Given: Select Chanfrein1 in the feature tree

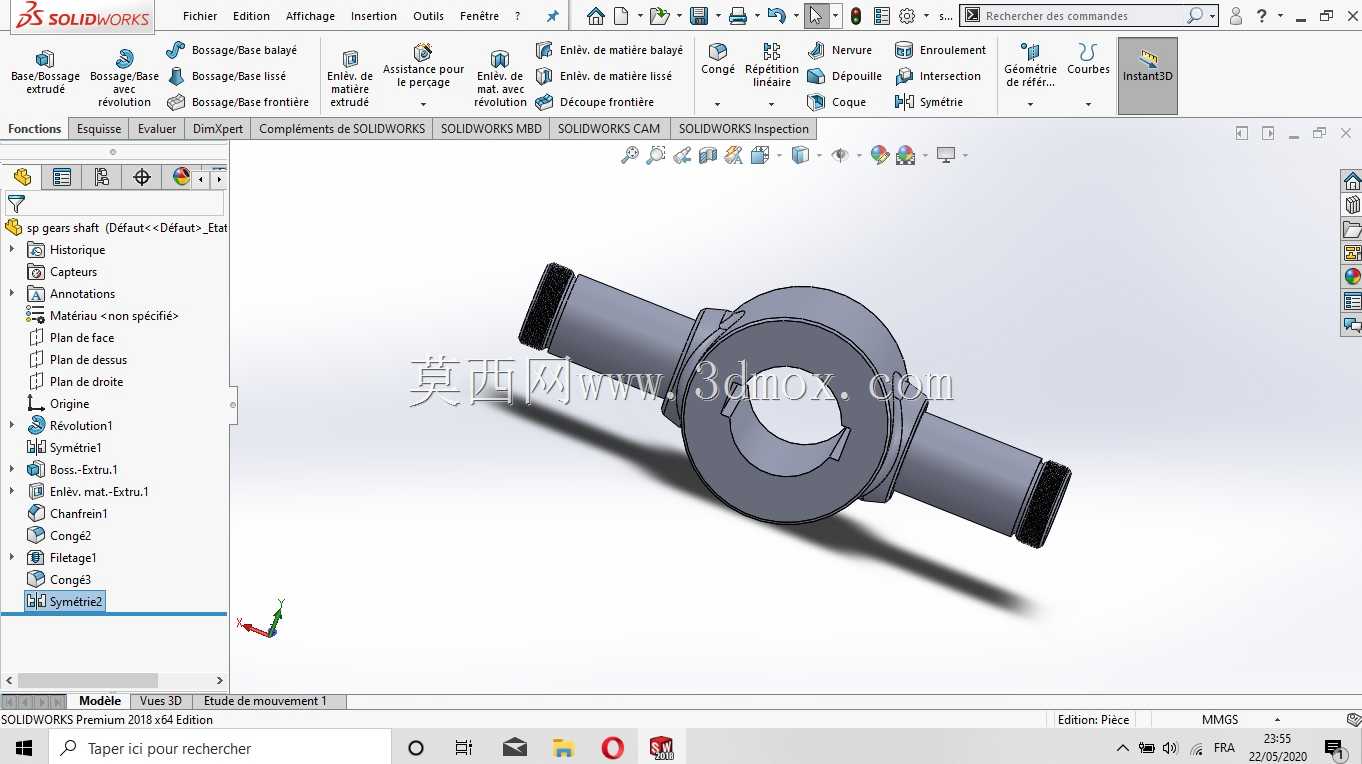Looking at the screenshot, I should tap(67, 514).
